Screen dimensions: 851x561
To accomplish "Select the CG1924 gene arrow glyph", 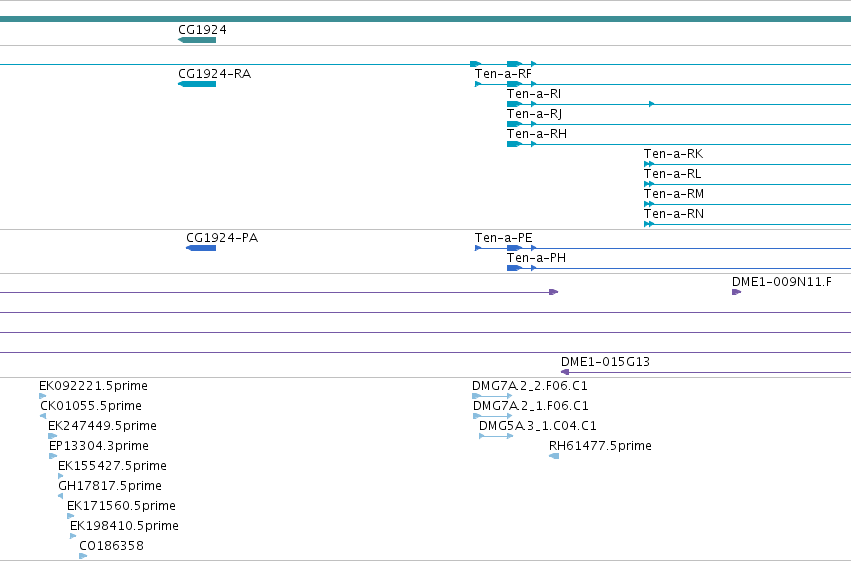I will 197,40.
